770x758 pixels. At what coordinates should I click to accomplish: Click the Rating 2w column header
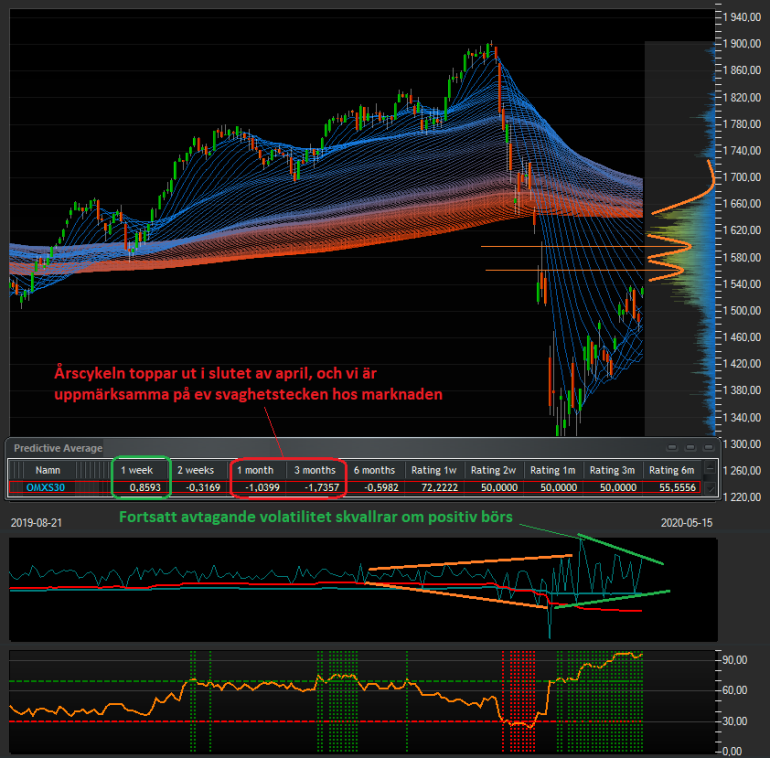493,470
